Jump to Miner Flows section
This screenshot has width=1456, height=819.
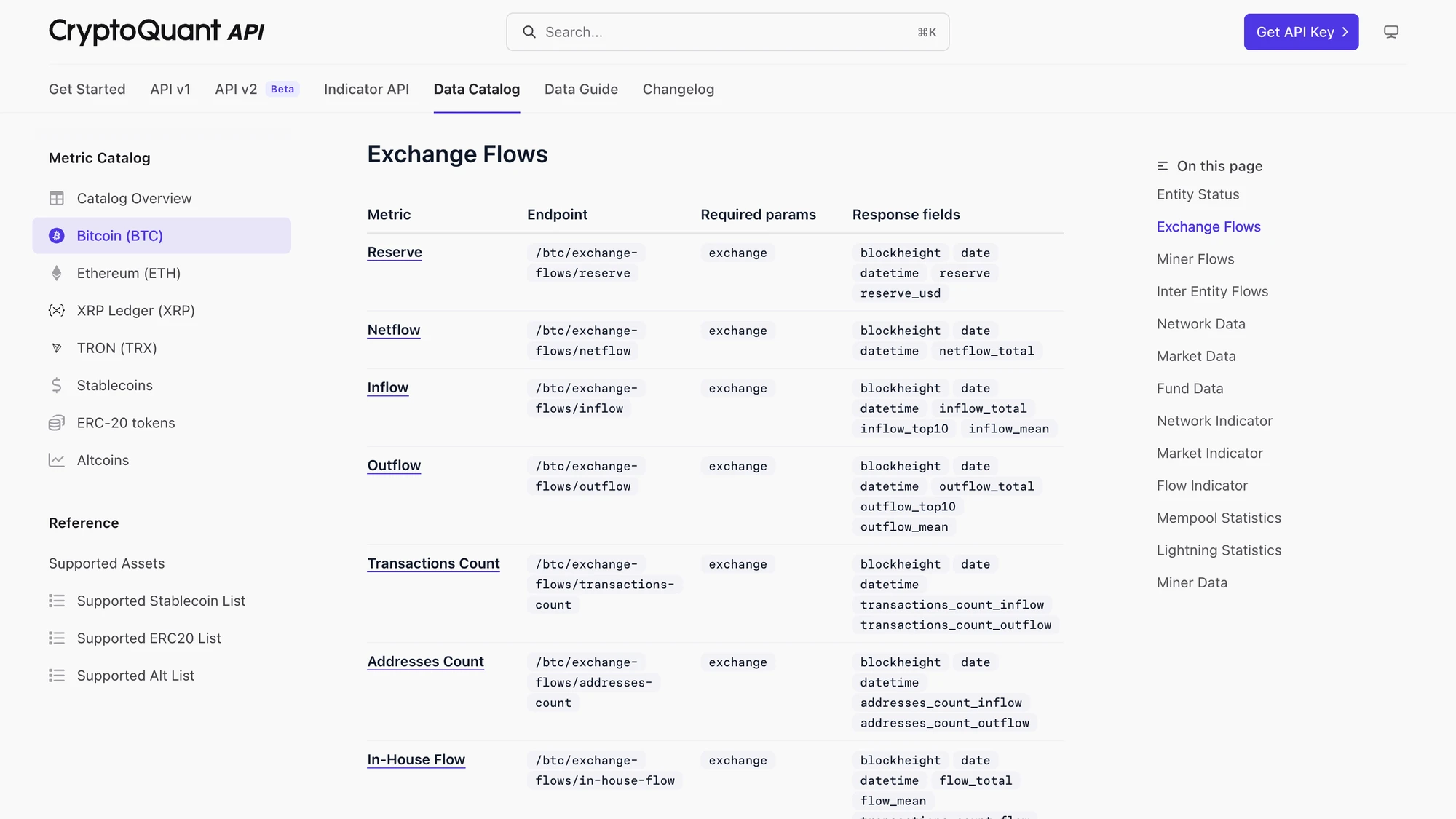[x=1195, y=259]
